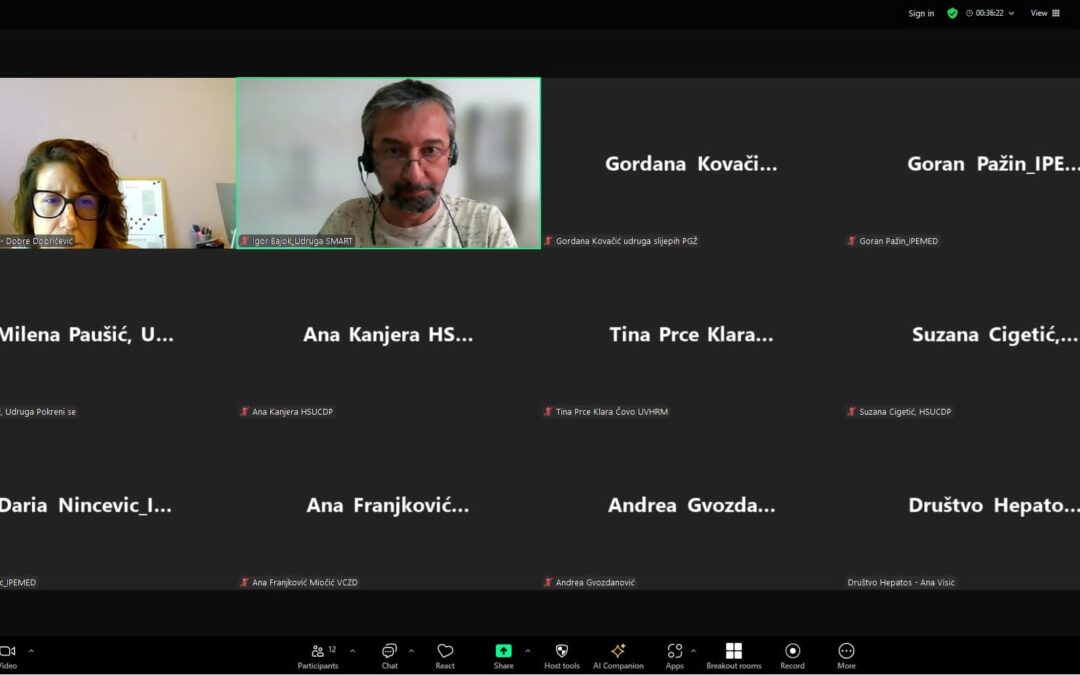Expand chat options chevron

tap(411, 651)
